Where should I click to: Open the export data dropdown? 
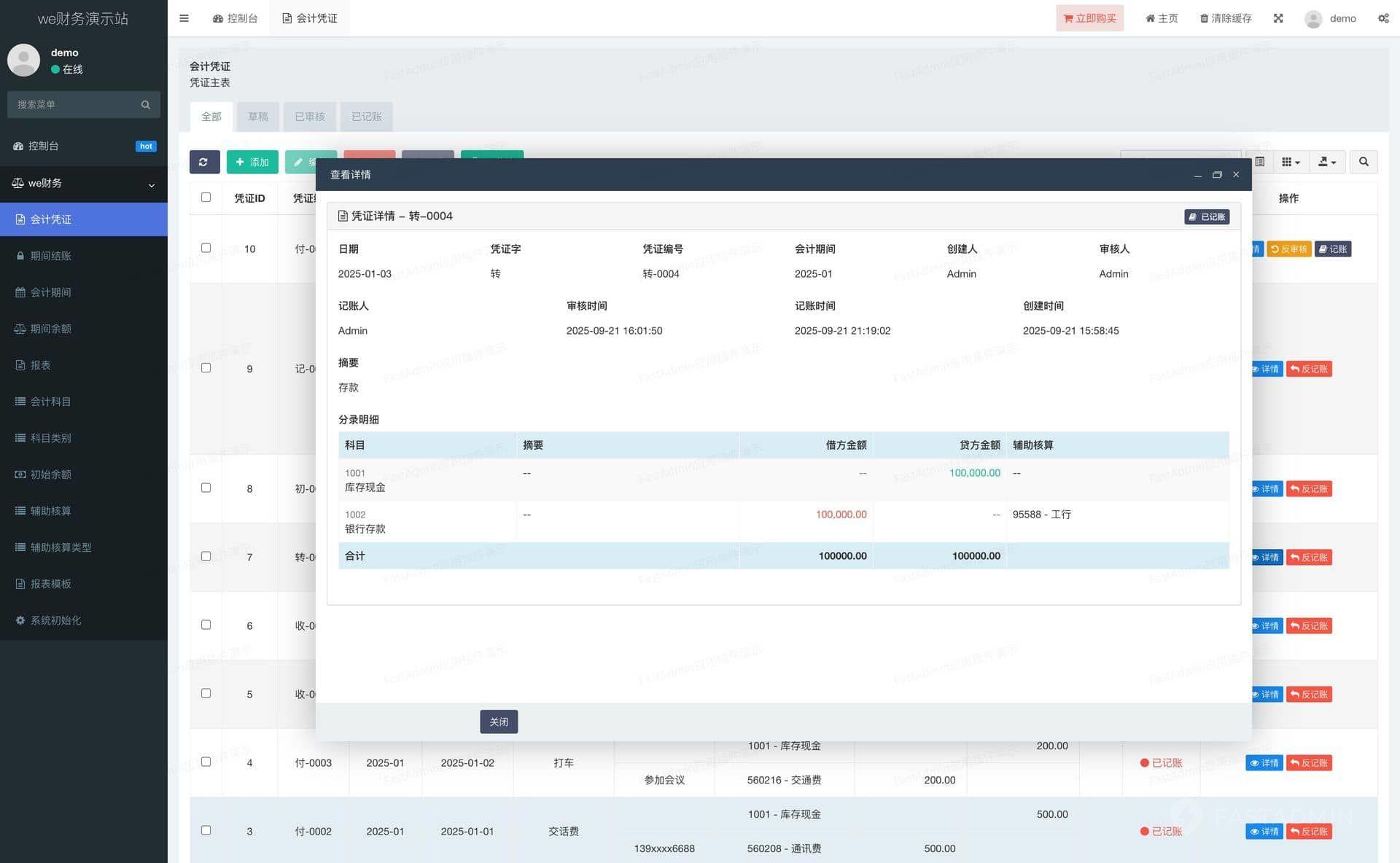point(1326,162)
